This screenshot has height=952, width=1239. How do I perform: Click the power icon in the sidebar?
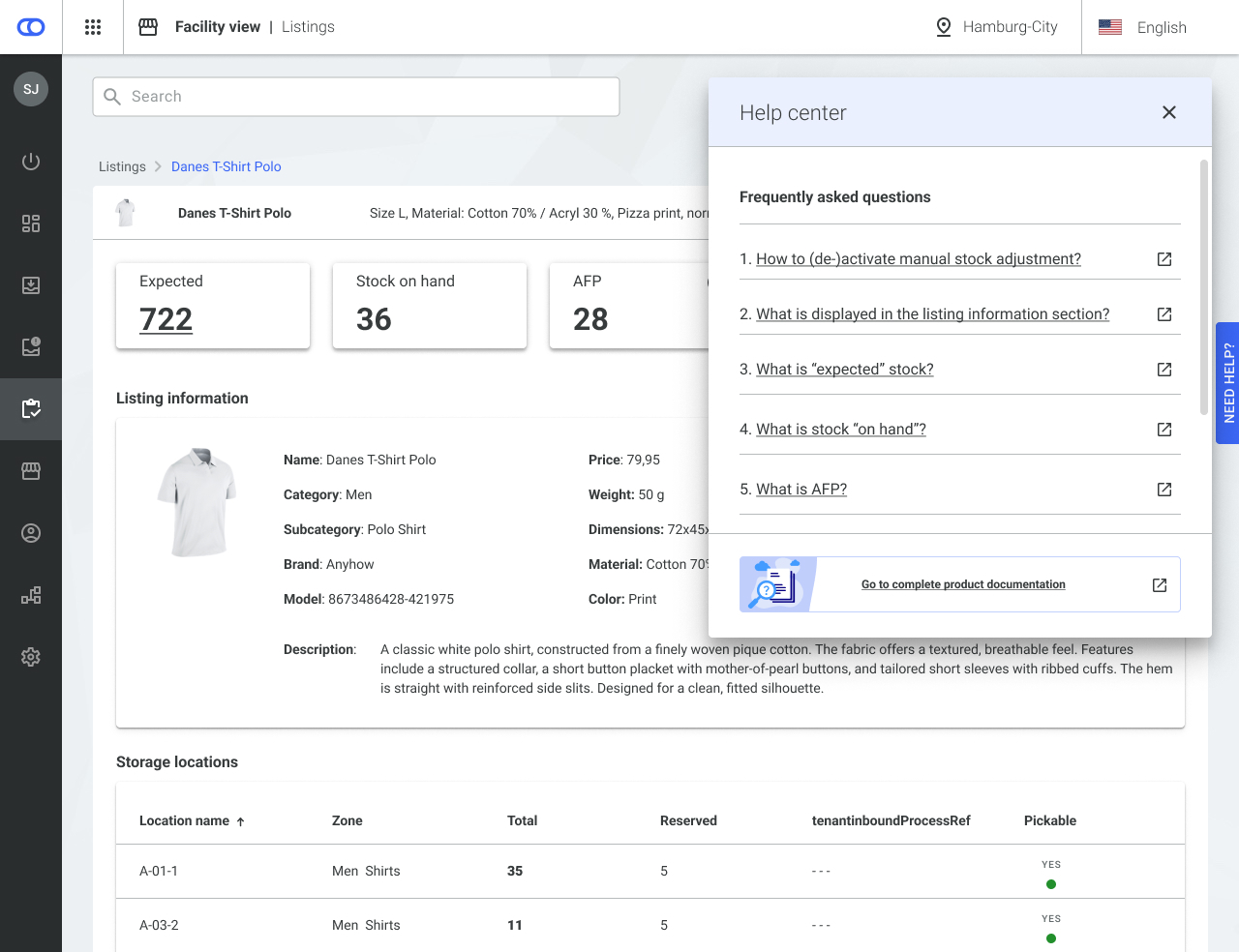(x=31, y=162)
